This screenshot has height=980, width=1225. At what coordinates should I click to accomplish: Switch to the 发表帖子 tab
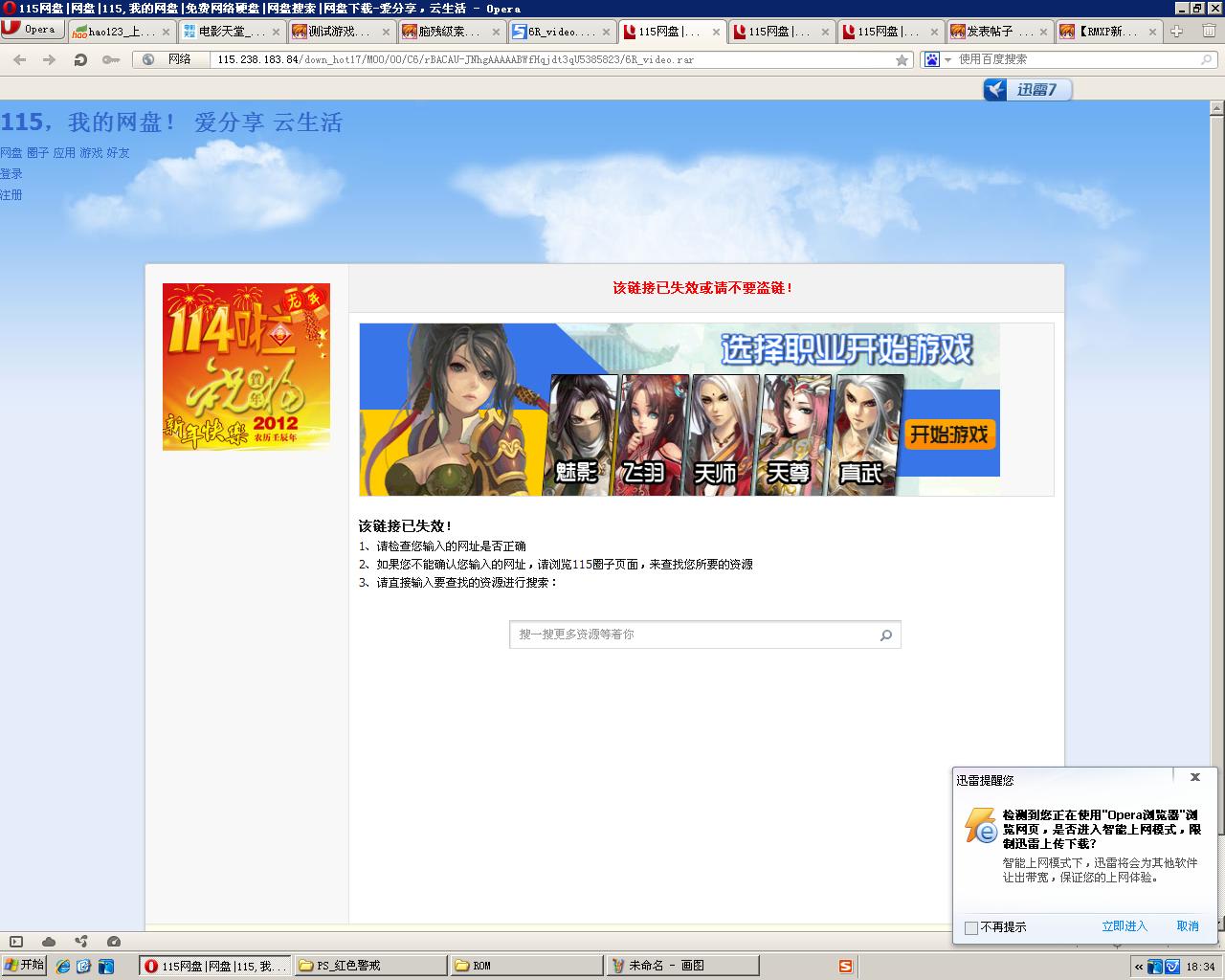999,32
